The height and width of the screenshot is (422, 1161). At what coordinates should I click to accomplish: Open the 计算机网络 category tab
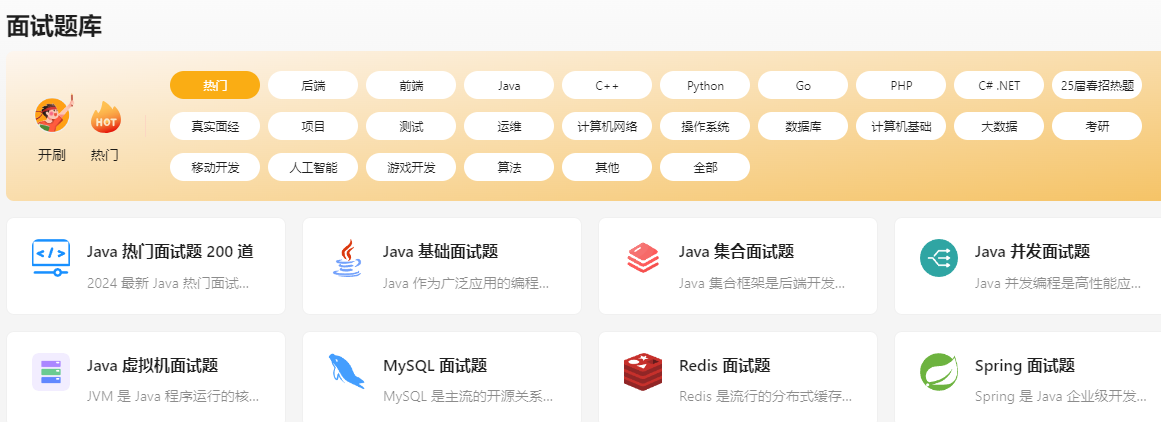[x=607, y=126]
